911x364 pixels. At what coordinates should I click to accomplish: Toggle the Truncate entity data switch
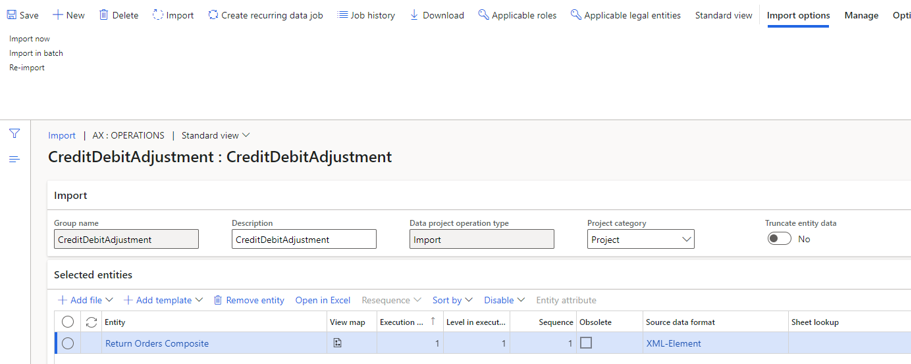(x=779, y=239)
